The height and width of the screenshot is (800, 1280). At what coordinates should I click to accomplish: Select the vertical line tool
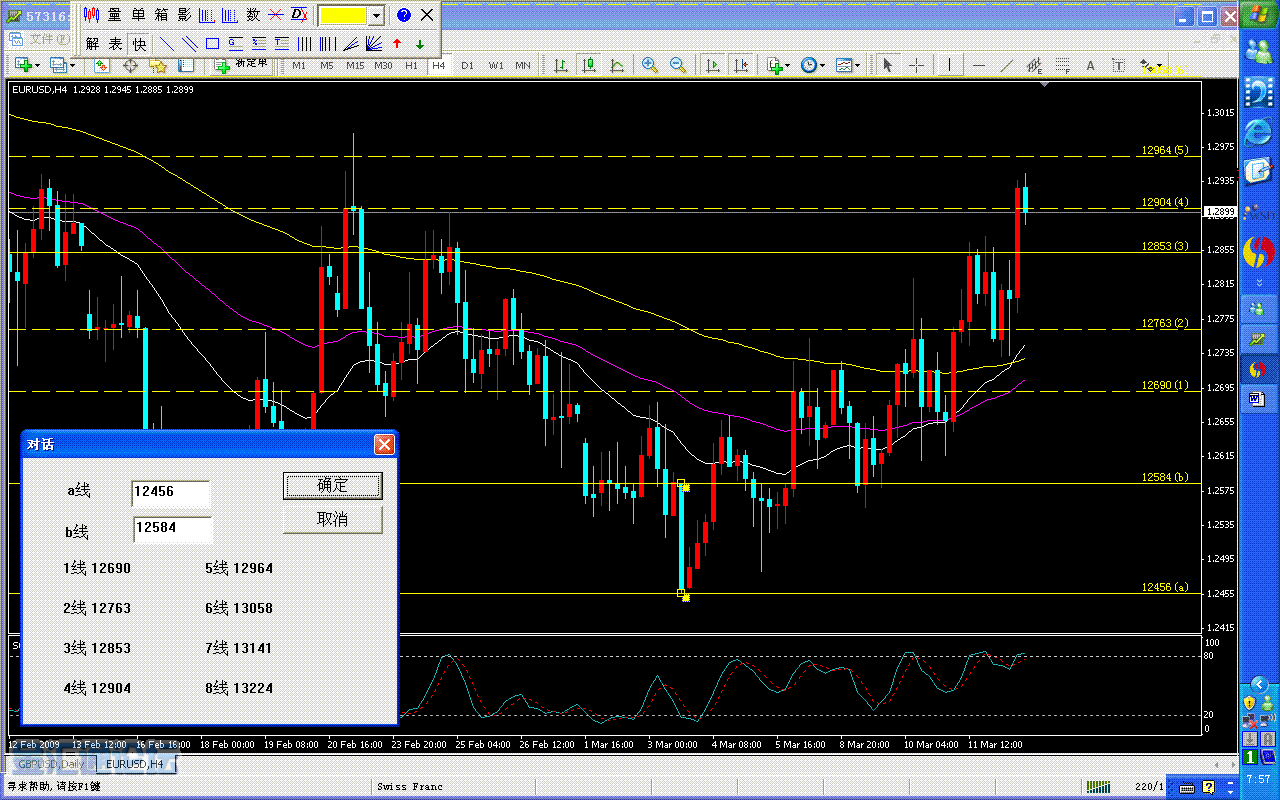[x=949, y=65]
